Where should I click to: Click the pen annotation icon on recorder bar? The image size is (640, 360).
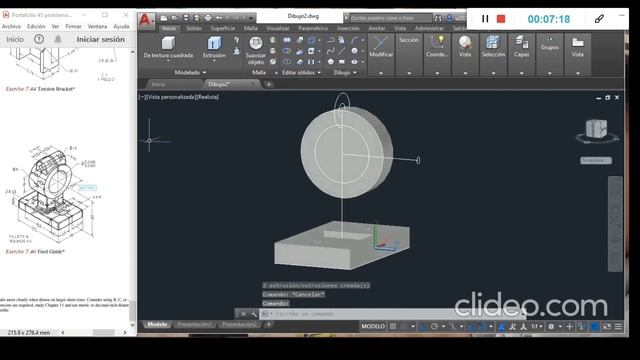(599, 19)
